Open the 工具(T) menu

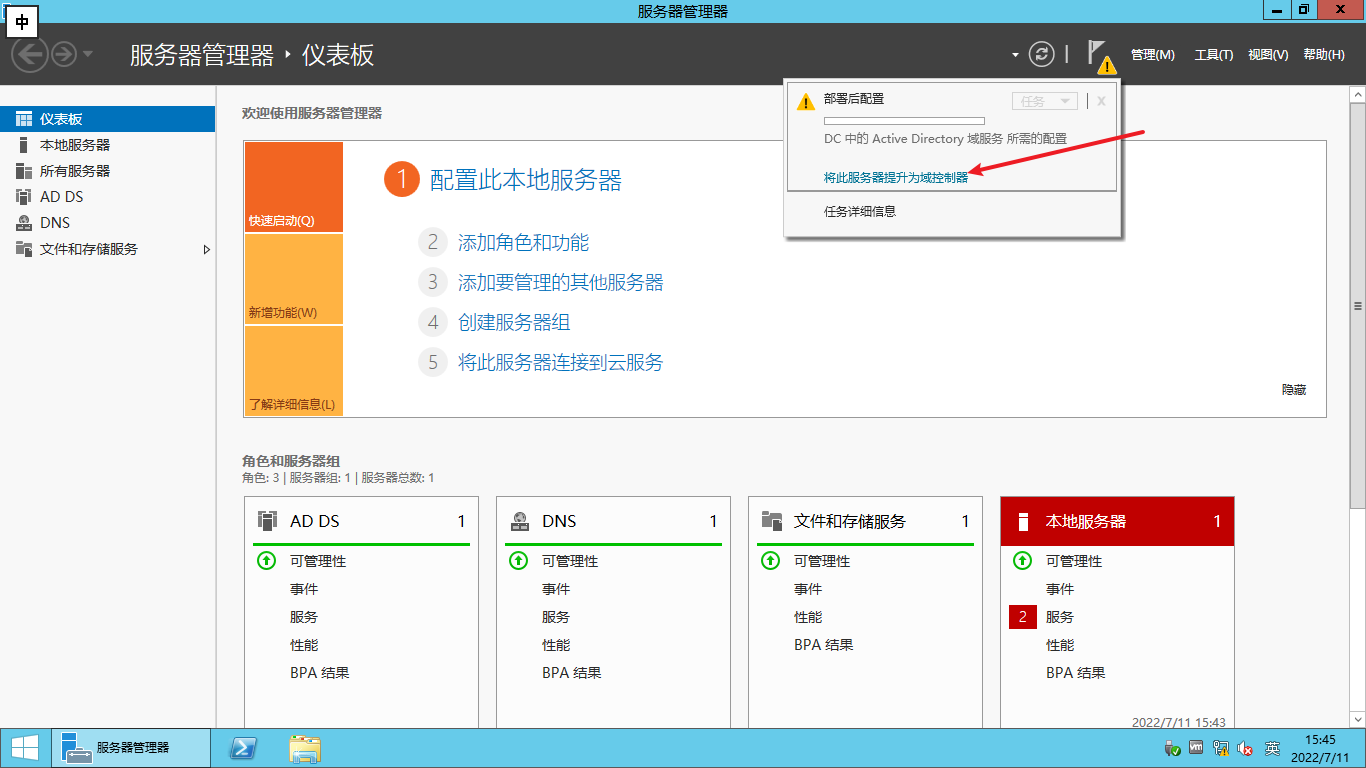click(x=1213, y=55)
